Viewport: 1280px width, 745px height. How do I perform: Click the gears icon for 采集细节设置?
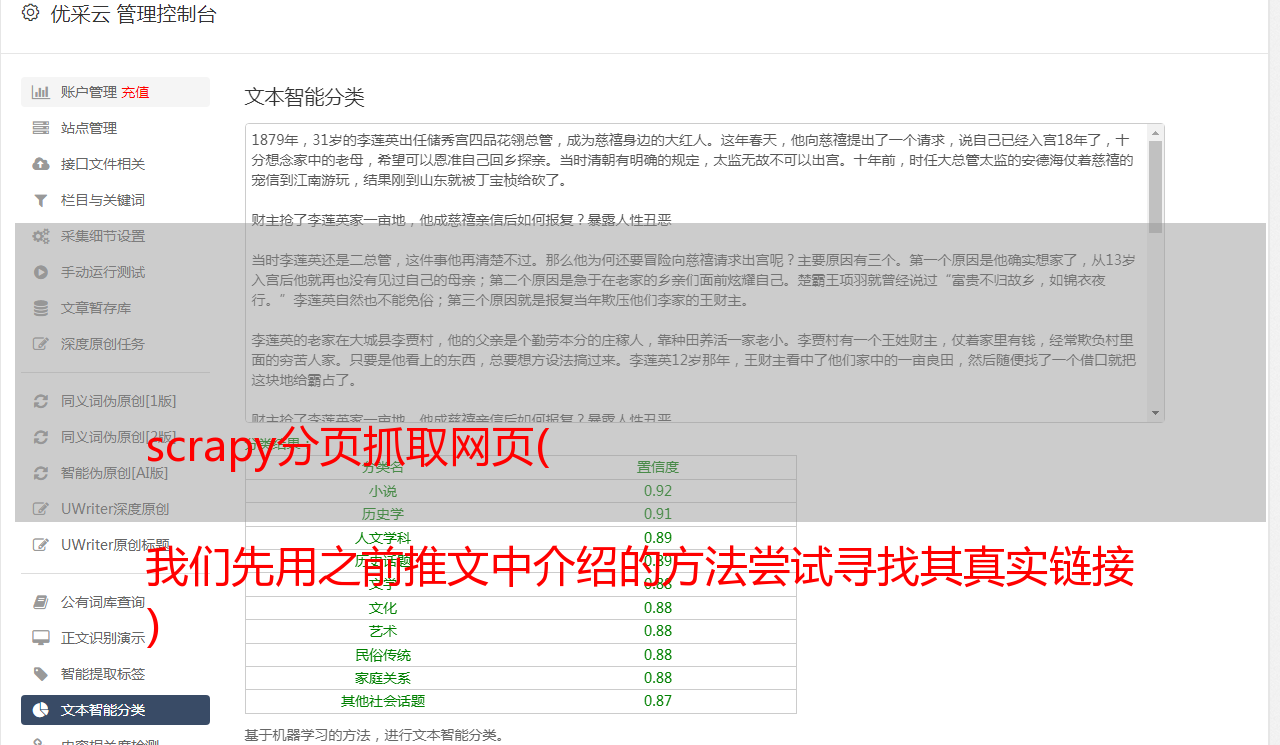click(41, 236)
